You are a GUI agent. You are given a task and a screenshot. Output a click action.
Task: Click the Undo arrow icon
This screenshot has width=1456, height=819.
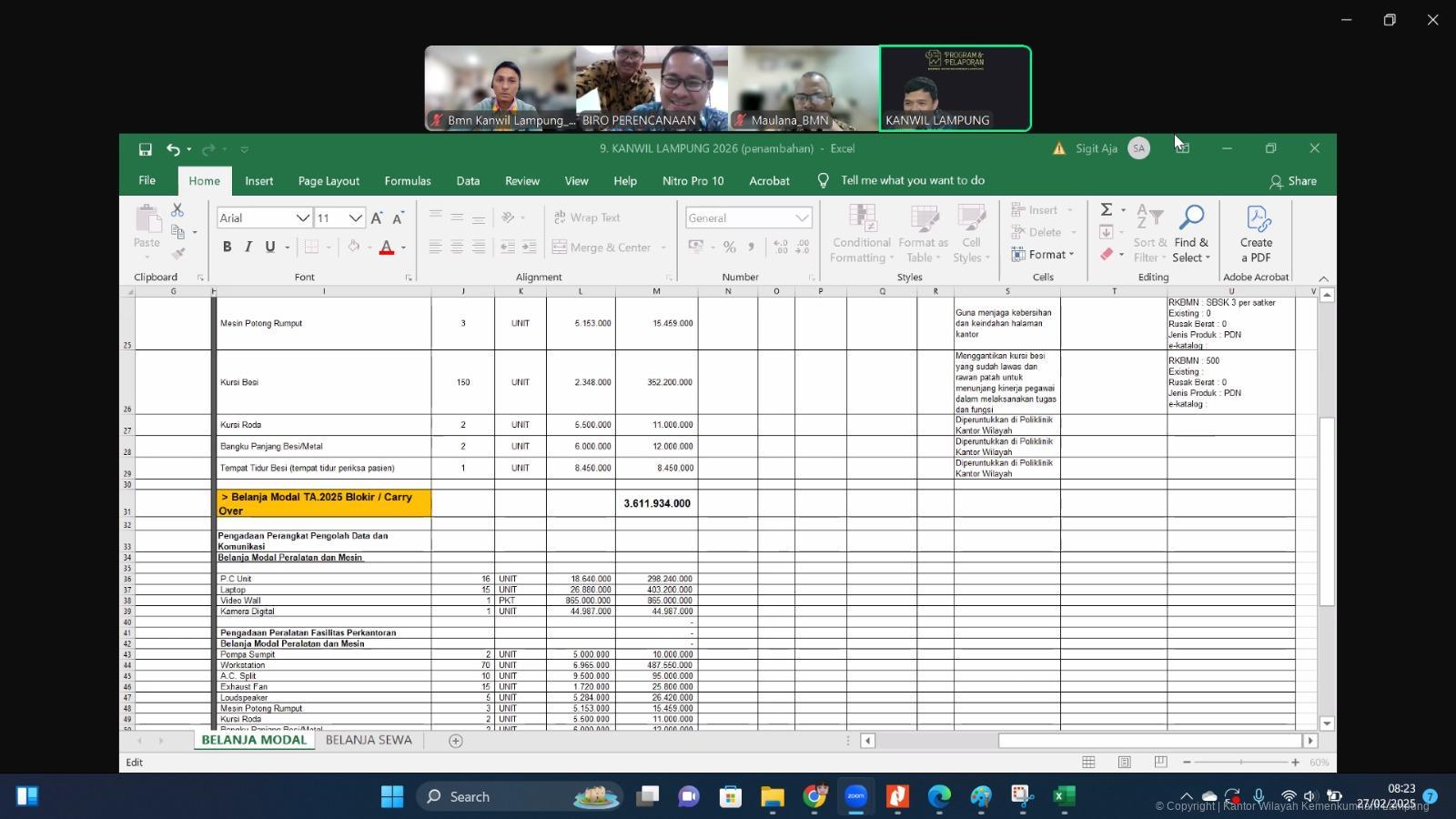point(172,148)
